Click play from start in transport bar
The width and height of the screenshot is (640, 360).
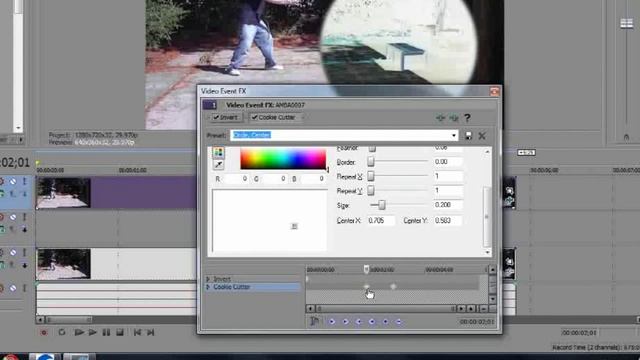tap(79, 333)
